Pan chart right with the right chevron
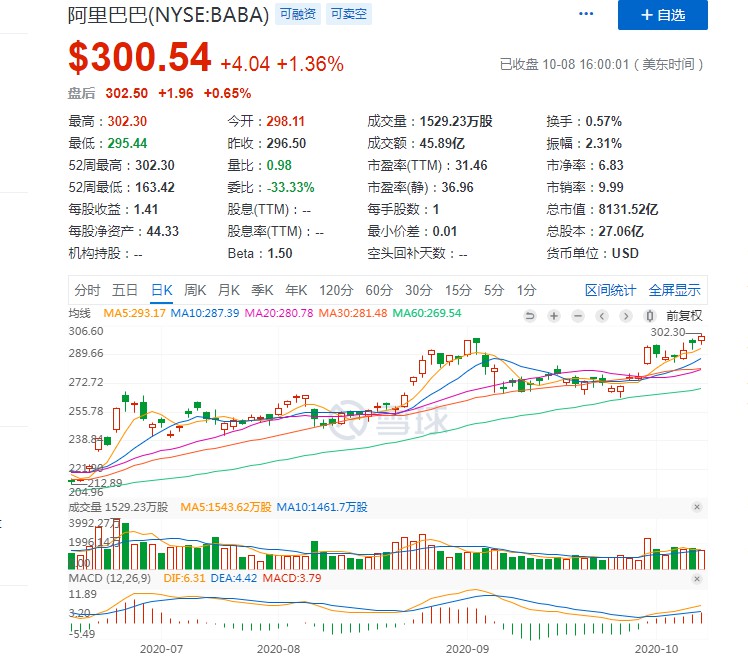The height and width of the screenshot is (658, 748). click(626, 315)
